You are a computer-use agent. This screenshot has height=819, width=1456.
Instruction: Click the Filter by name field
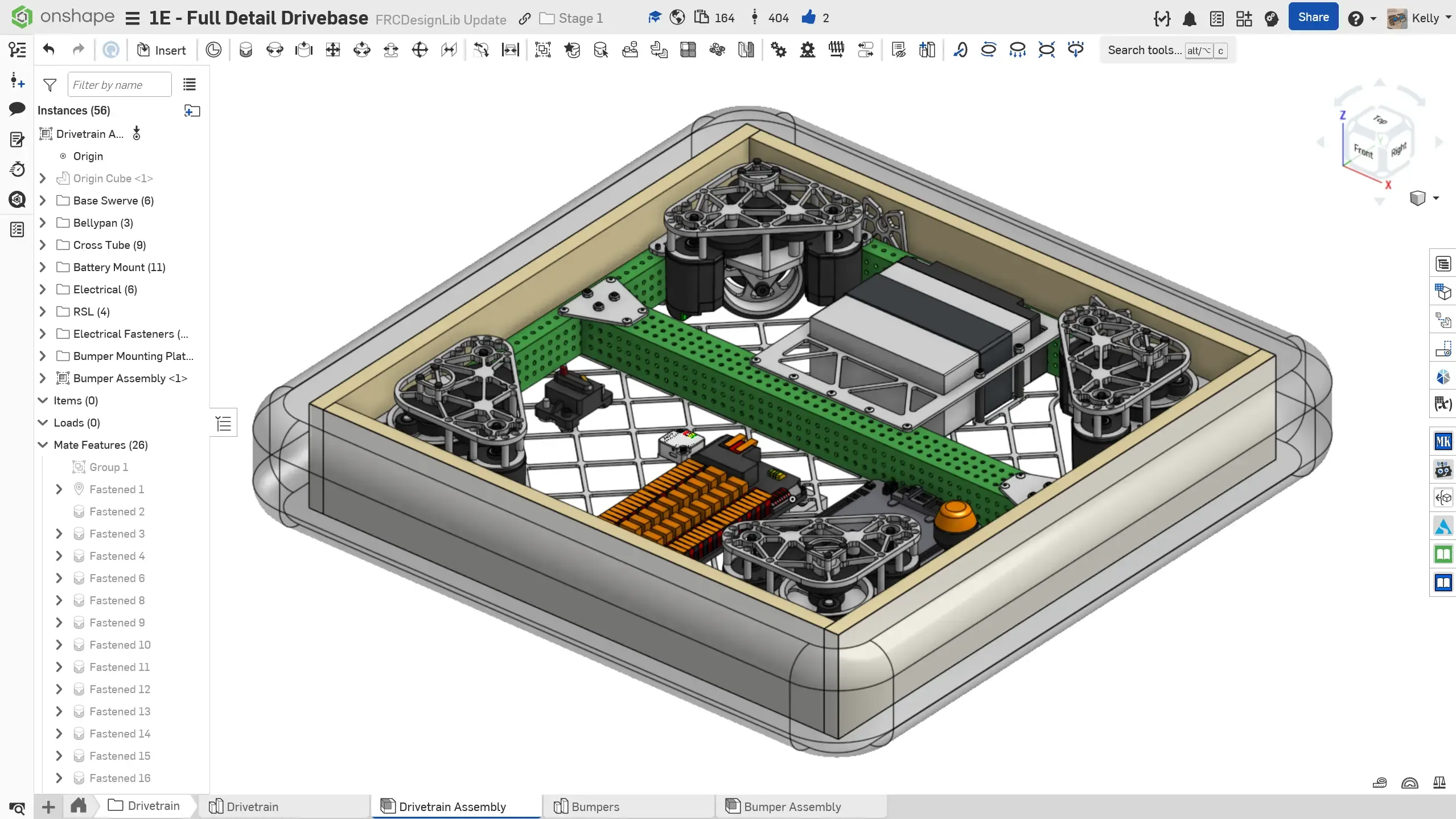click(120, 85)
